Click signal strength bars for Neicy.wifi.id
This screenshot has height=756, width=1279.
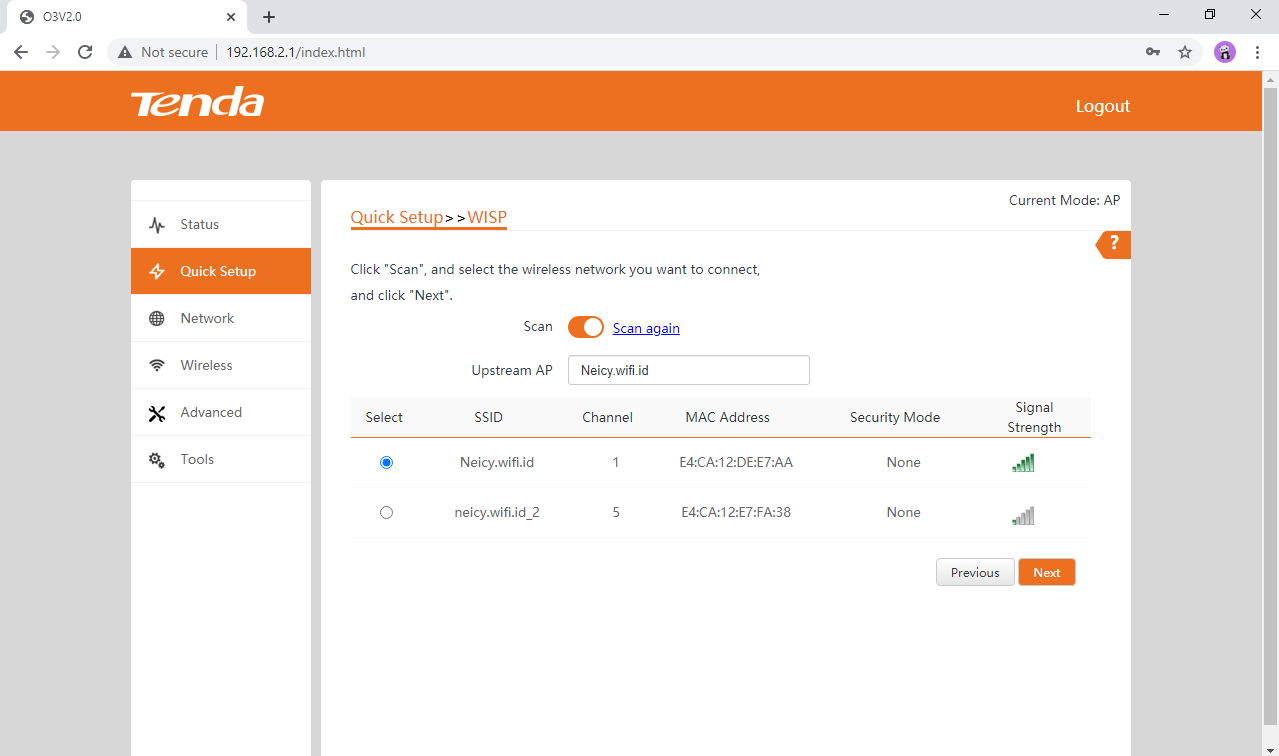pos(1023,463)
